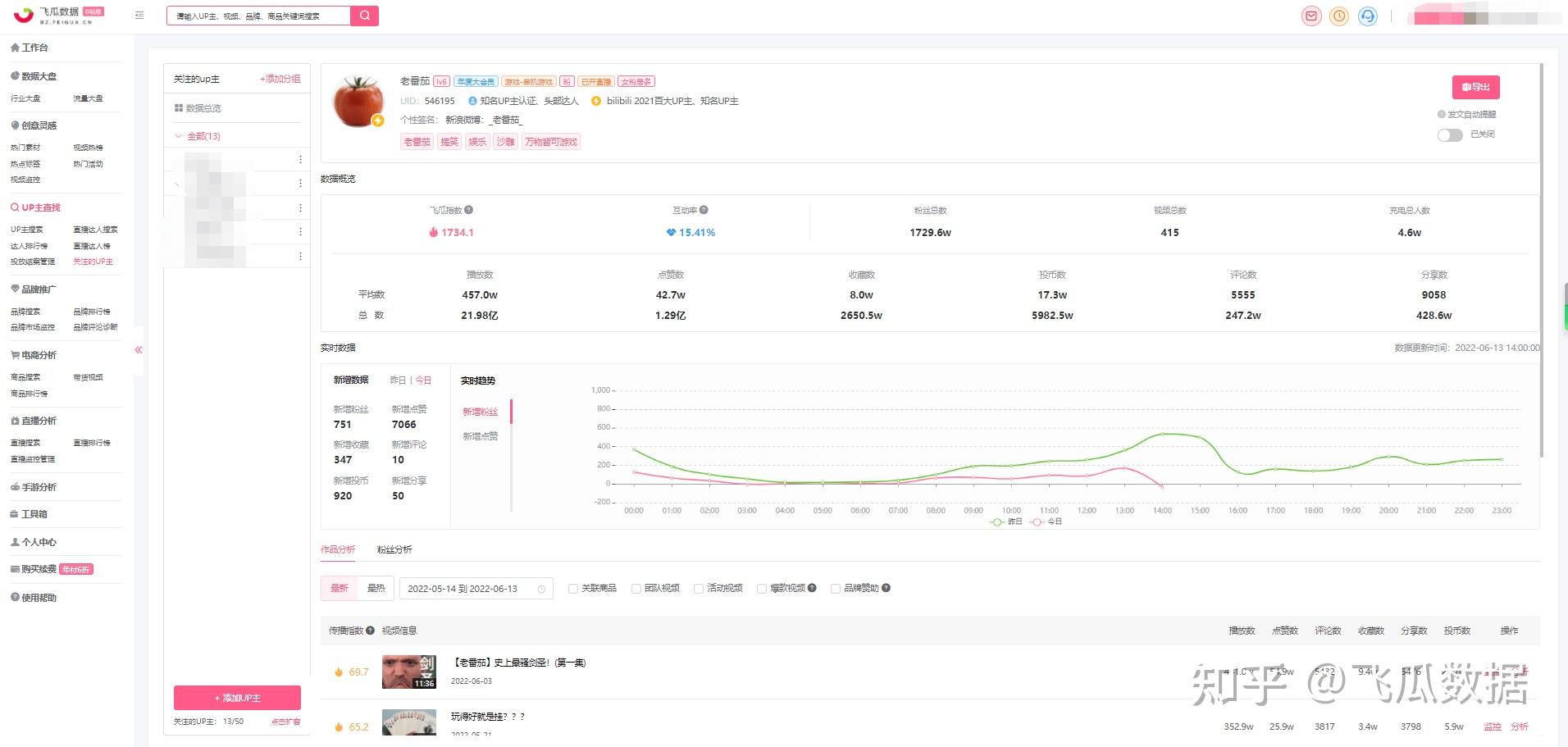Click the 昨日 green legend marker
The height and width of the screenshot is (747, 1568).
(x=997, y=522)
